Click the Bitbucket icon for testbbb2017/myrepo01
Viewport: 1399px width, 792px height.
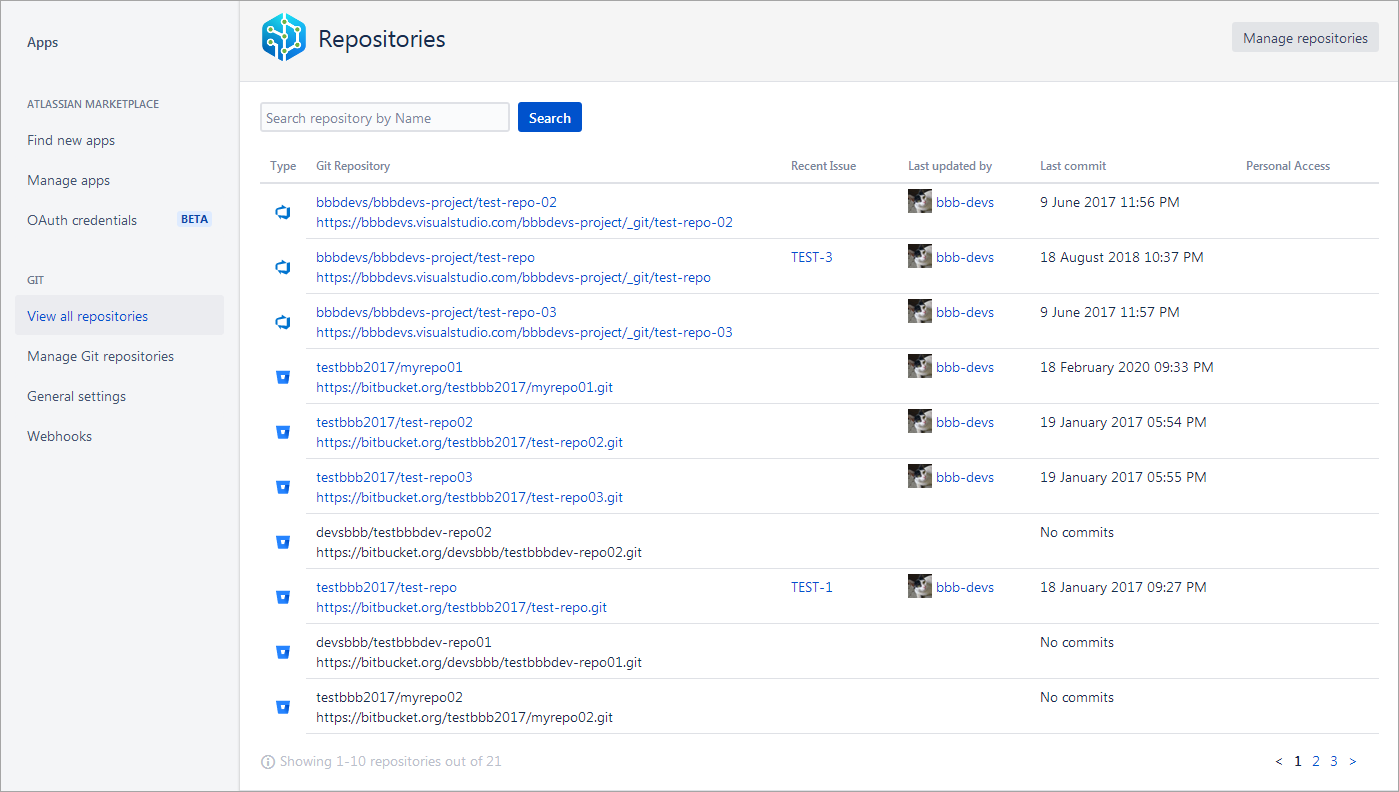click(283, 377)
